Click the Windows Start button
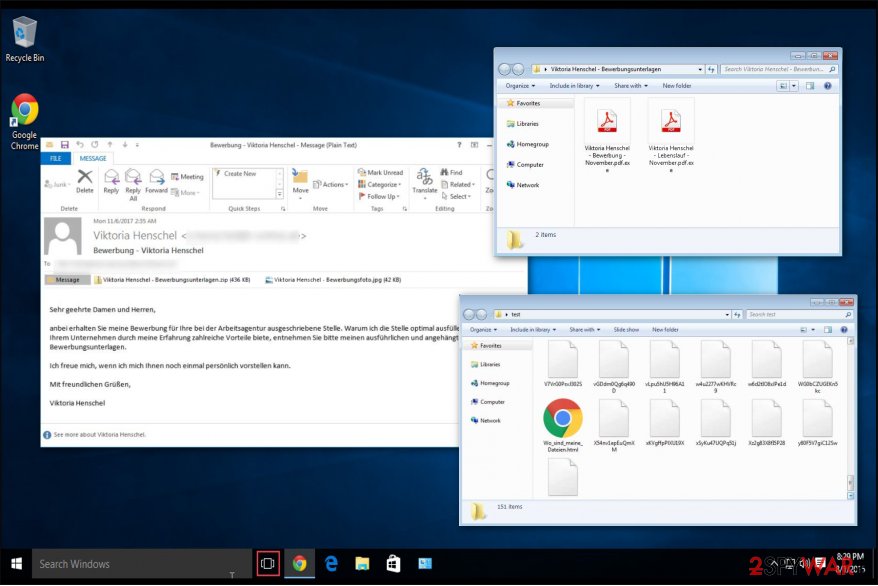Viewport: 878px width, 586px height. point(16,564)
